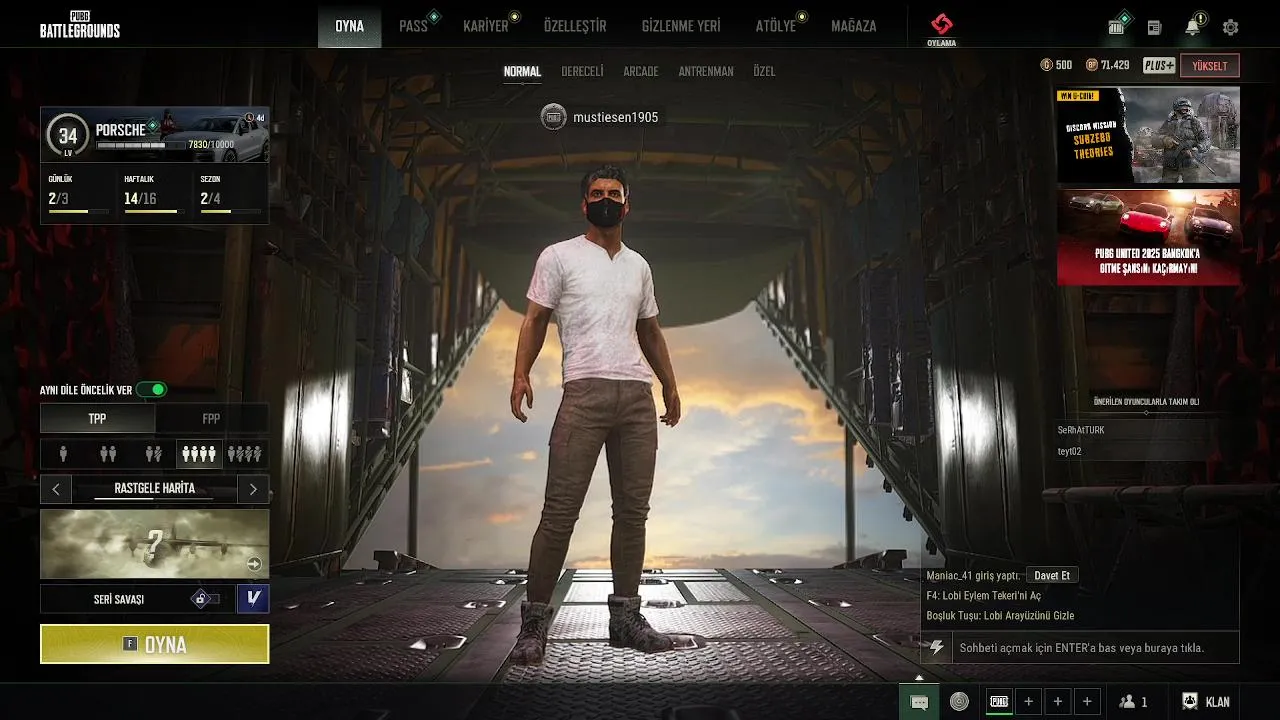
Task: Click the blue V badge icon
Action: (253, 599)
